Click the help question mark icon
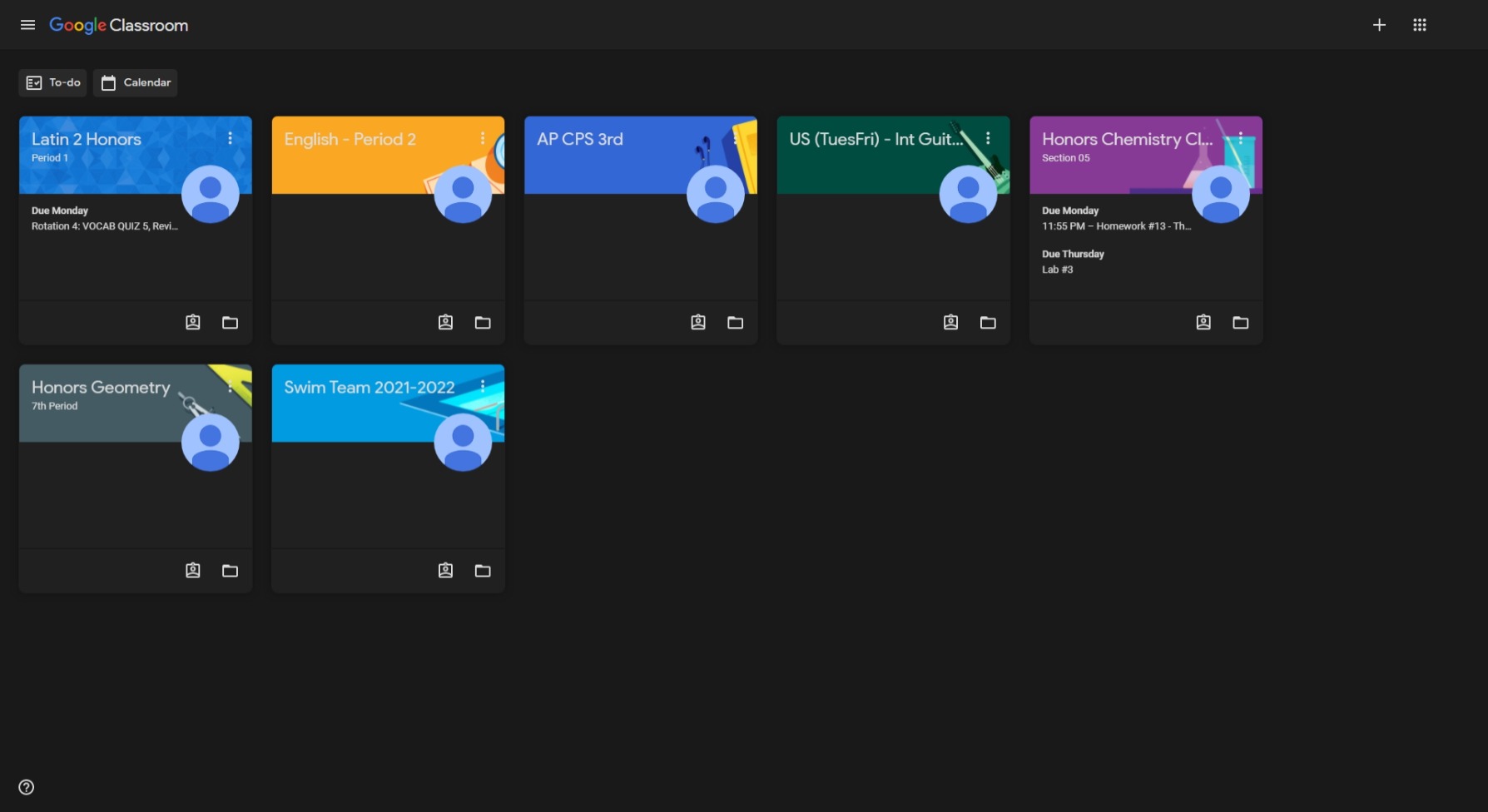Image resolution: width=1488 pixels, height=812 pixels. point(26,786)
